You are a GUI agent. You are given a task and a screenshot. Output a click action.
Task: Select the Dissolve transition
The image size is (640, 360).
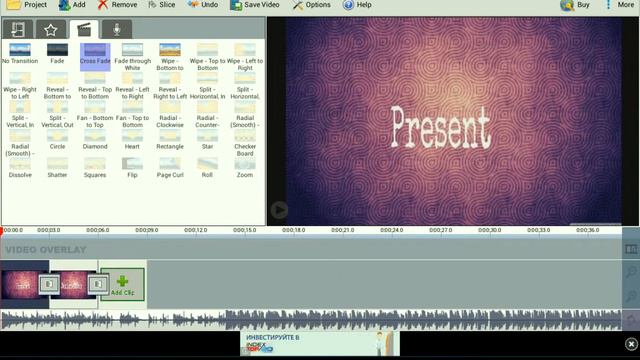(x=20, y=168)
